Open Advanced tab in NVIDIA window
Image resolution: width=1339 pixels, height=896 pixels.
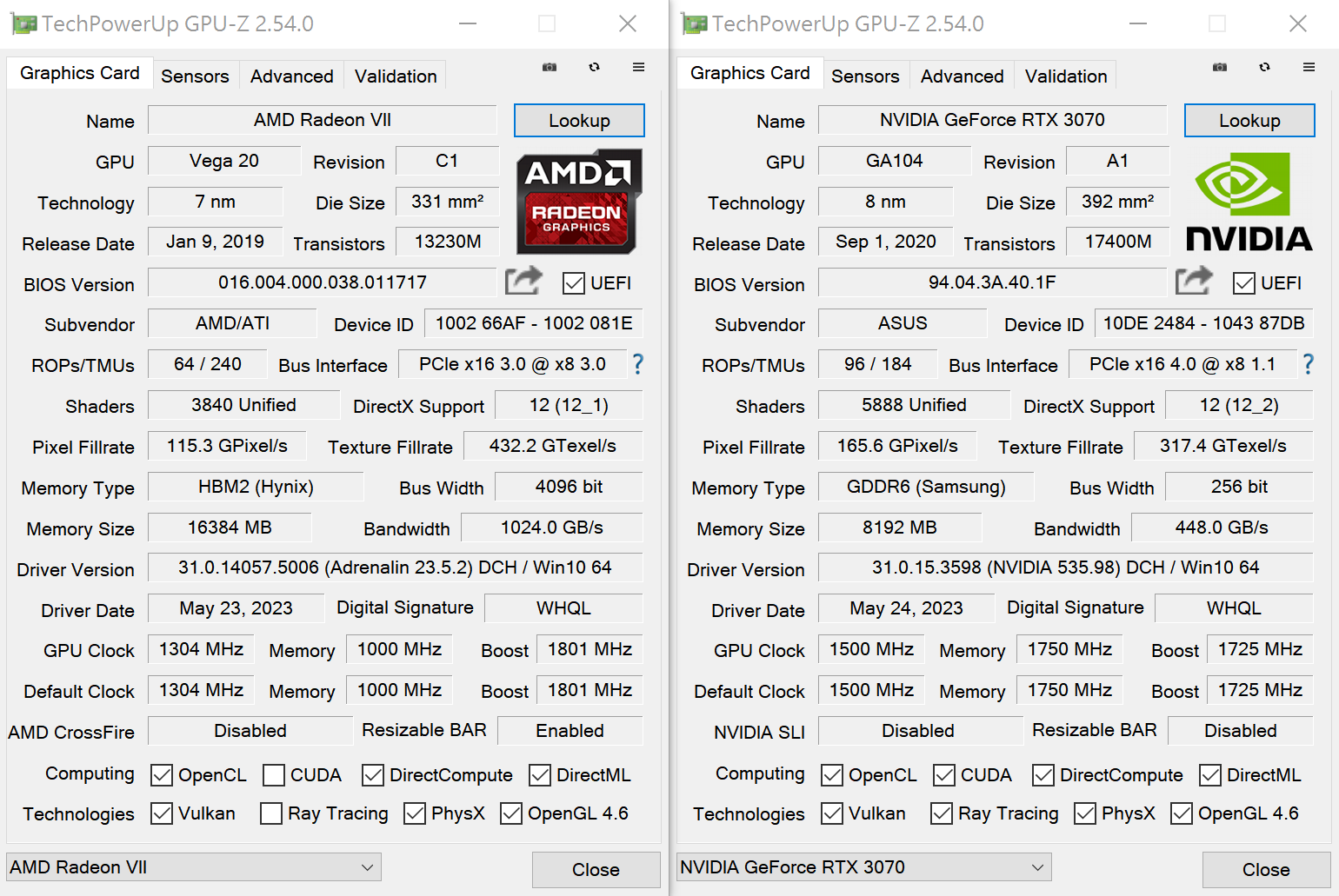click(961, 76)
